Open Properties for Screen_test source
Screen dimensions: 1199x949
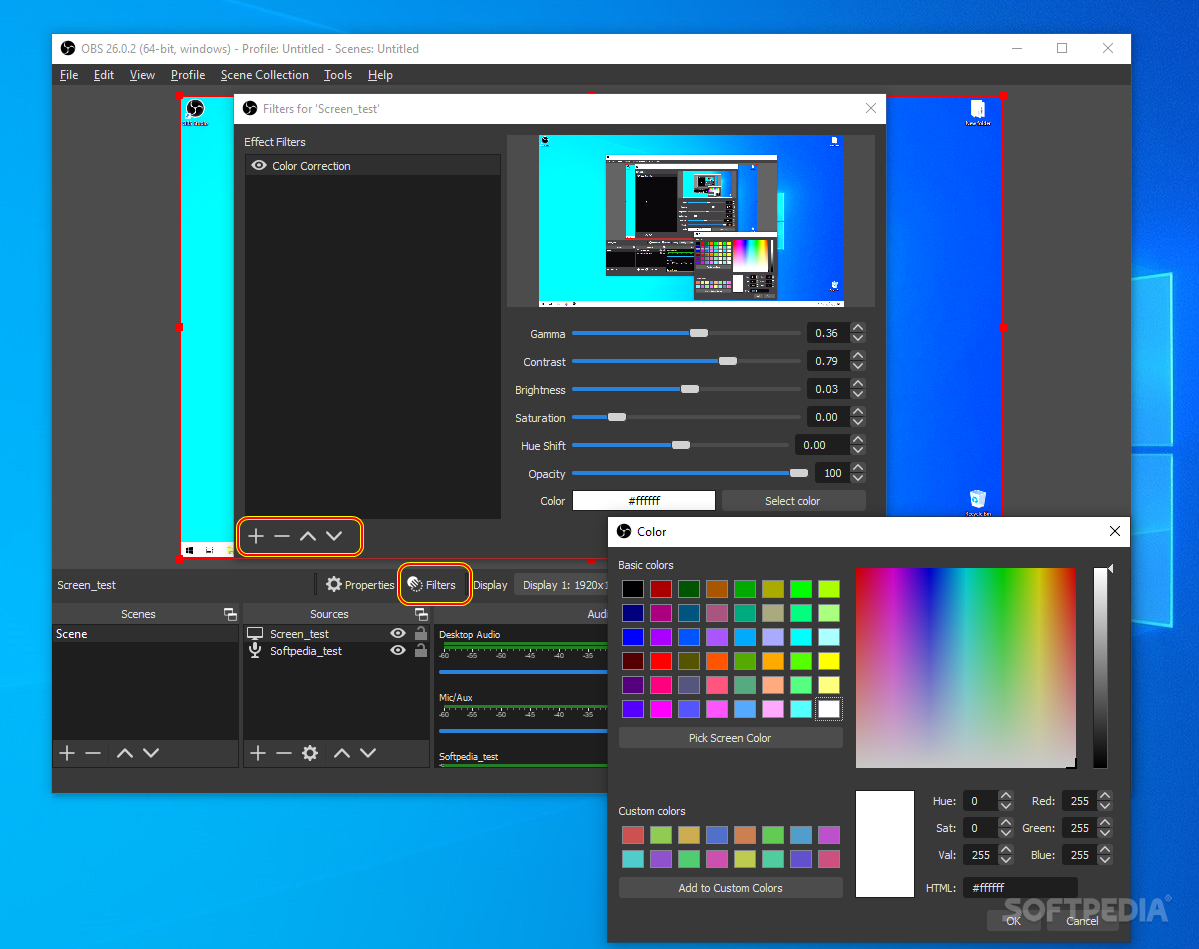[359, 584]
